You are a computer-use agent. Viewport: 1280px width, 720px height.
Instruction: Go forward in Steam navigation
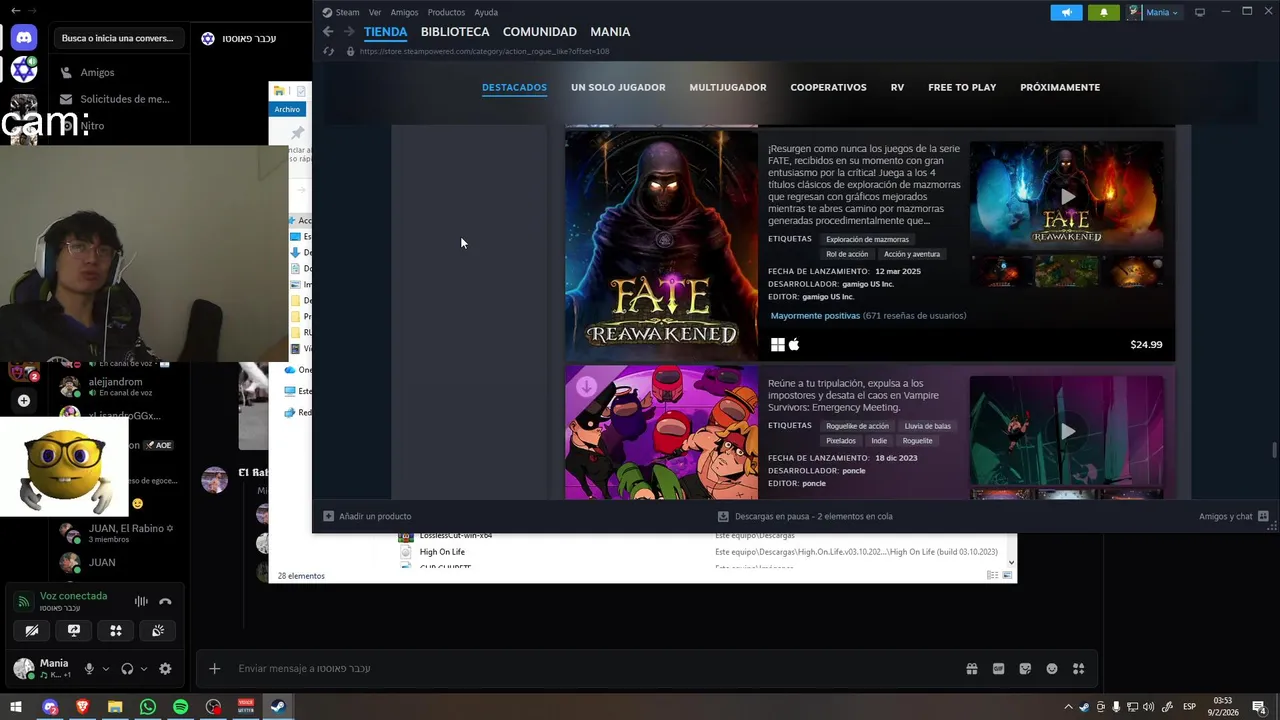(348, 32)
